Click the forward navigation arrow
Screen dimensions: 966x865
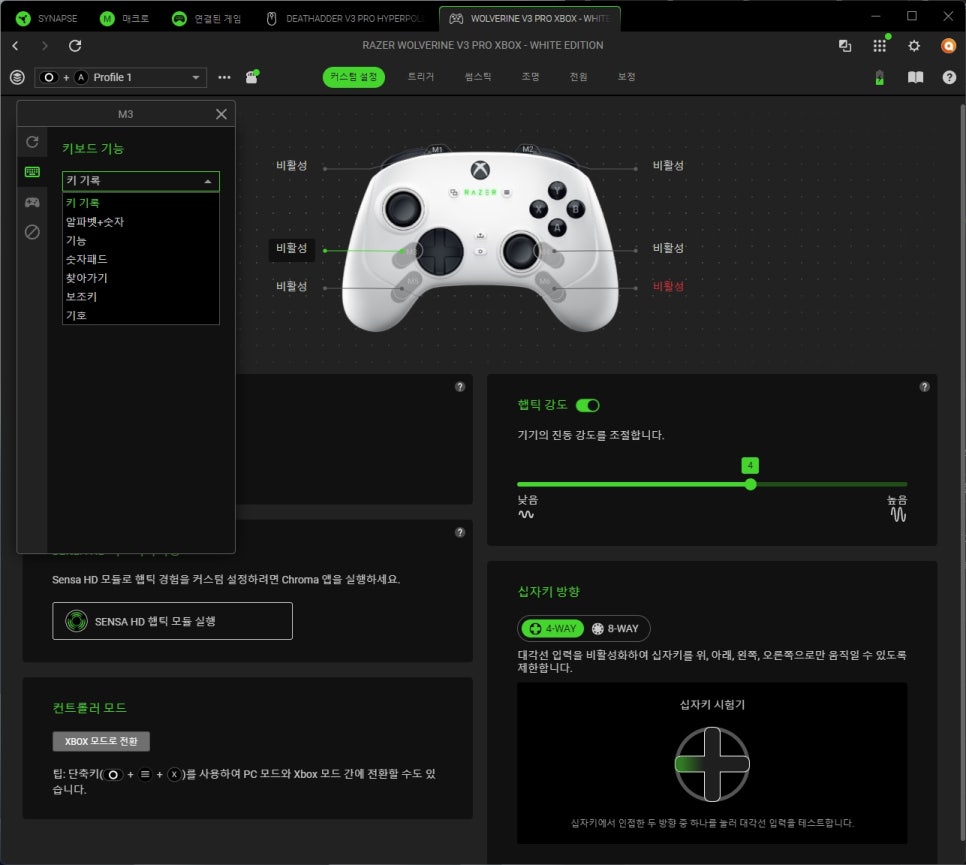[x=44, y=46]
